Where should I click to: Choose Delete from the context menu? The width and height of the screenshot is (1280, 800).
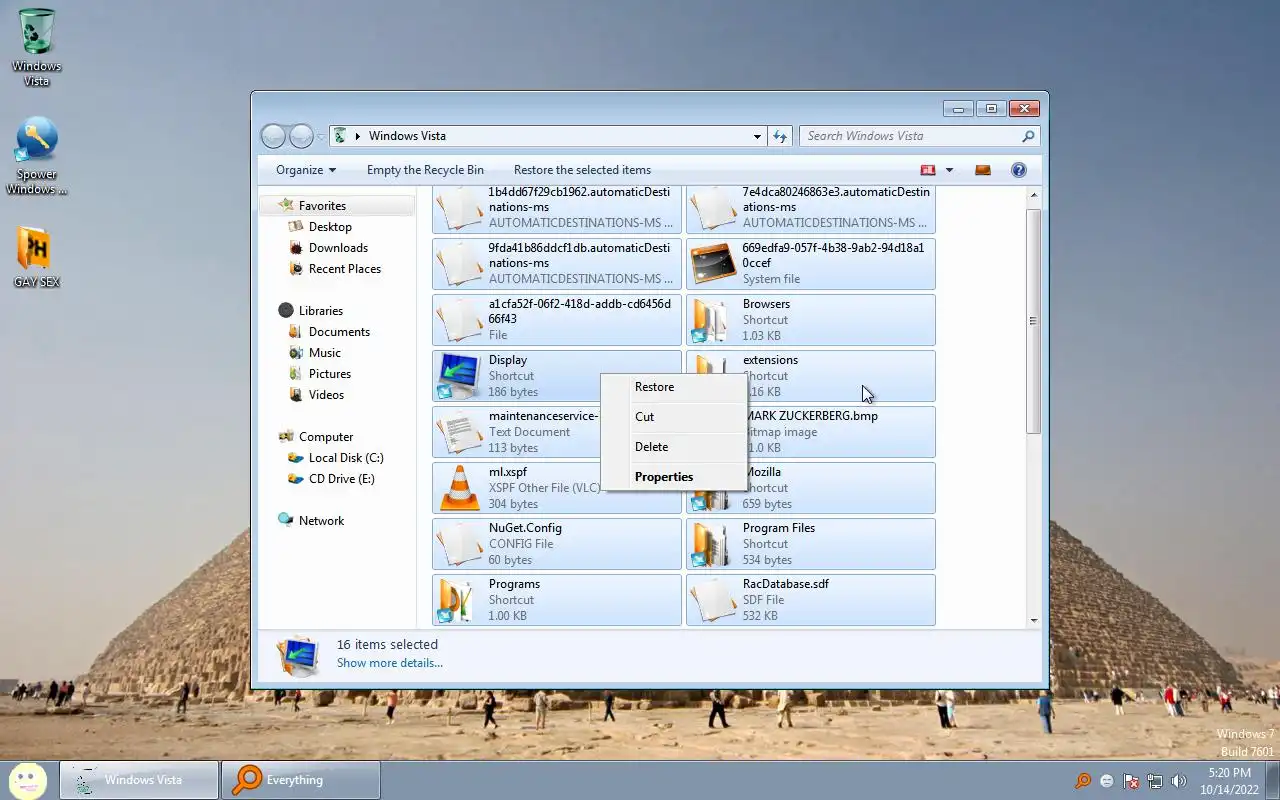pos(673,447)
